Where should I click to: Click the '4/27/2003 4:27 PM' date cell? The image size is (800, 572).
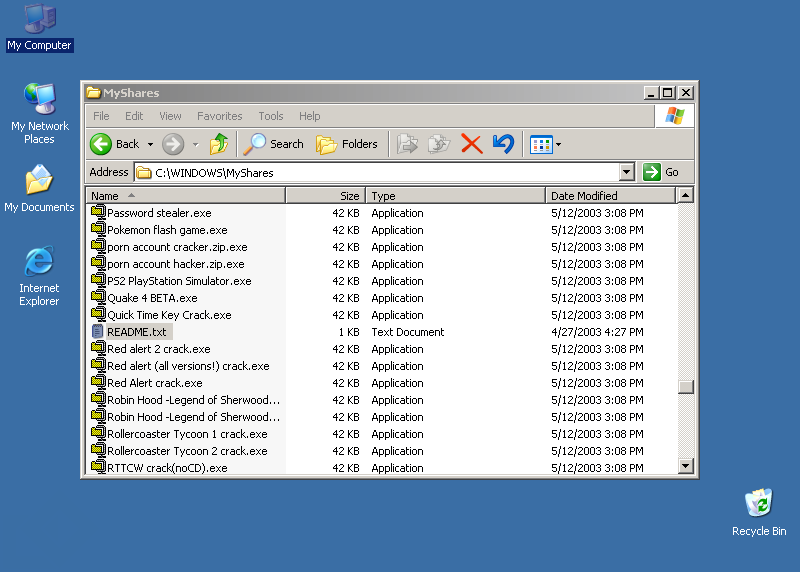click(597, 332)
